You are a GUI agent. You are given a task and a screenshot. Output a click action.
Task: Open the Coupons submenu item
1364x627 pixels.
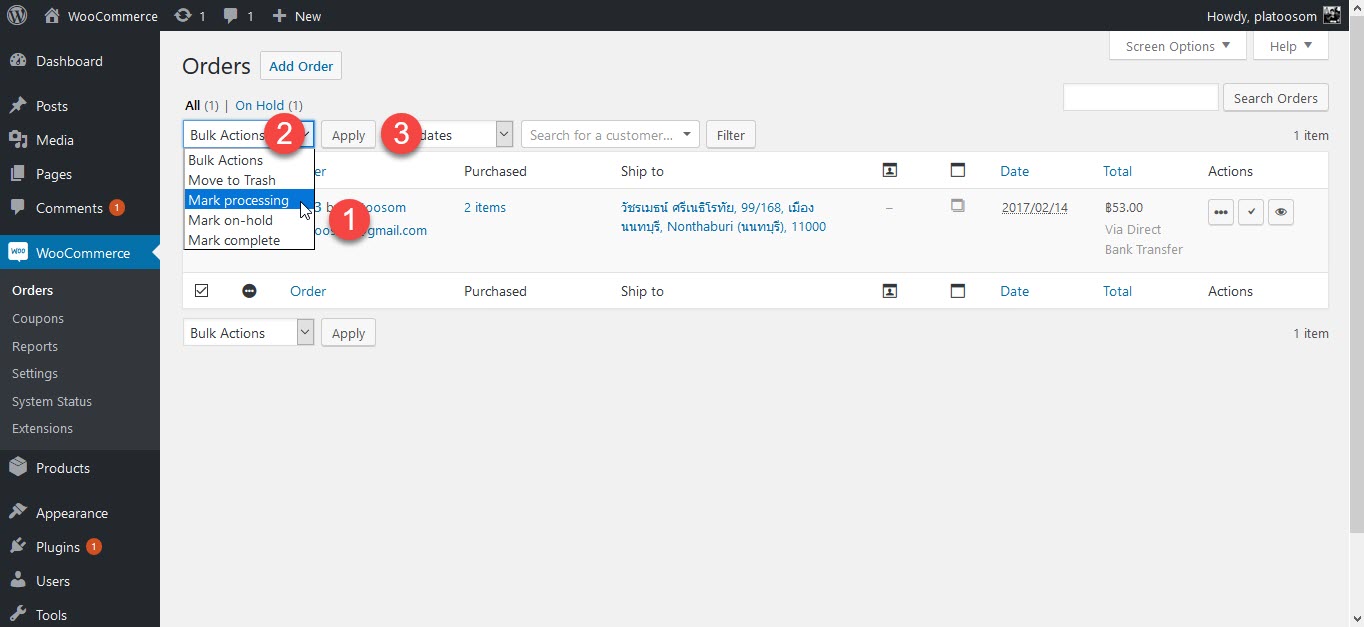pos(38,319)
